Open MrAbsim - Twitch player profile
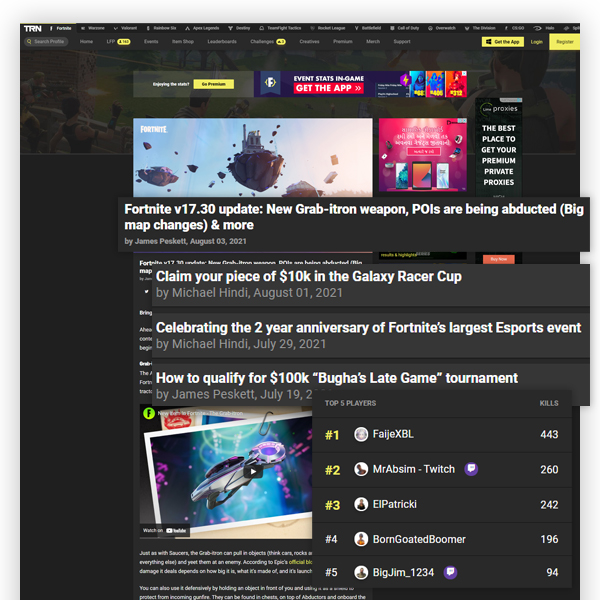 coord(414,469)
